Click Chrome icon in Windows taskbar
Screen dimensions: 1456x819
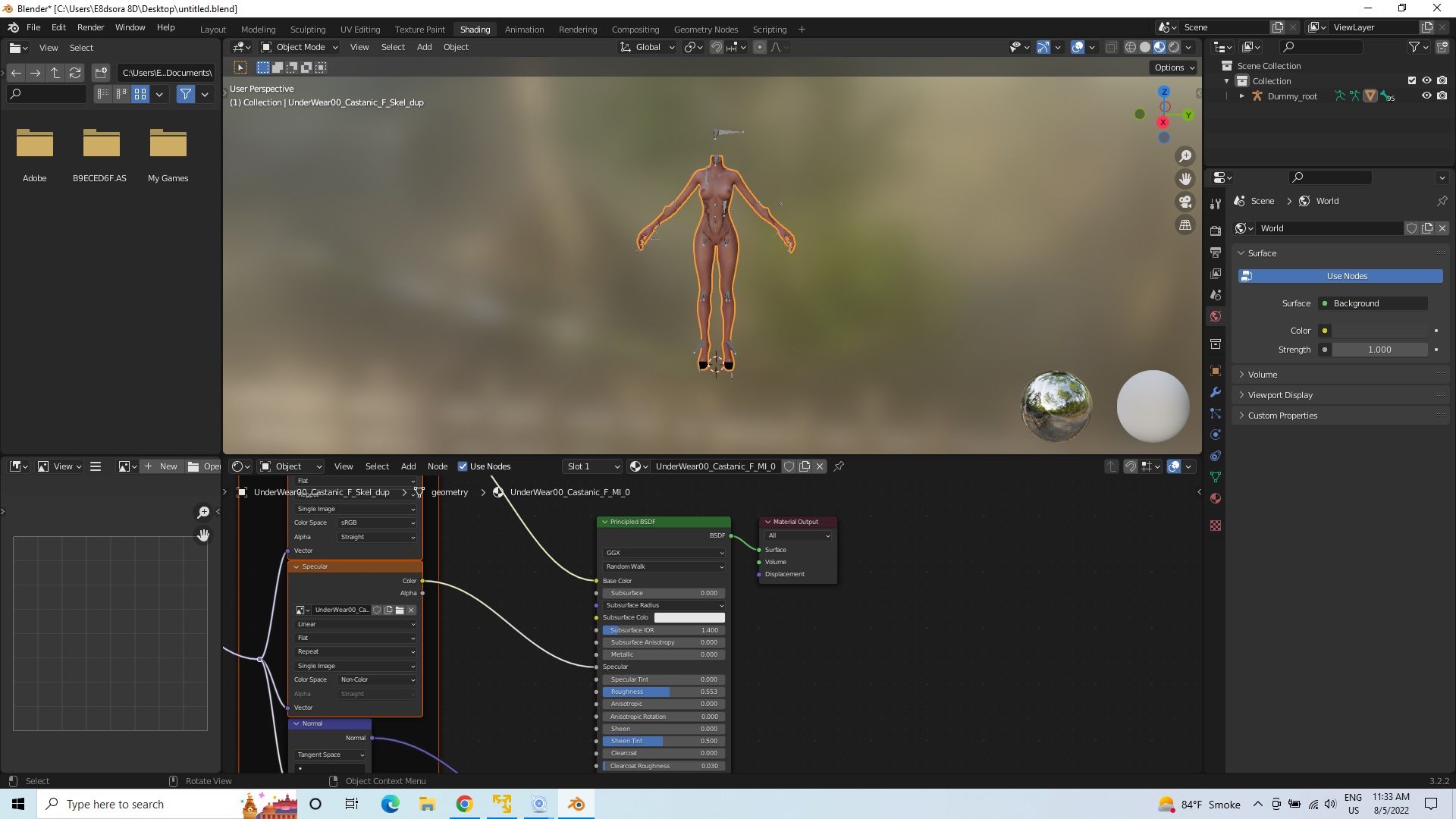(x=464, y=804)
